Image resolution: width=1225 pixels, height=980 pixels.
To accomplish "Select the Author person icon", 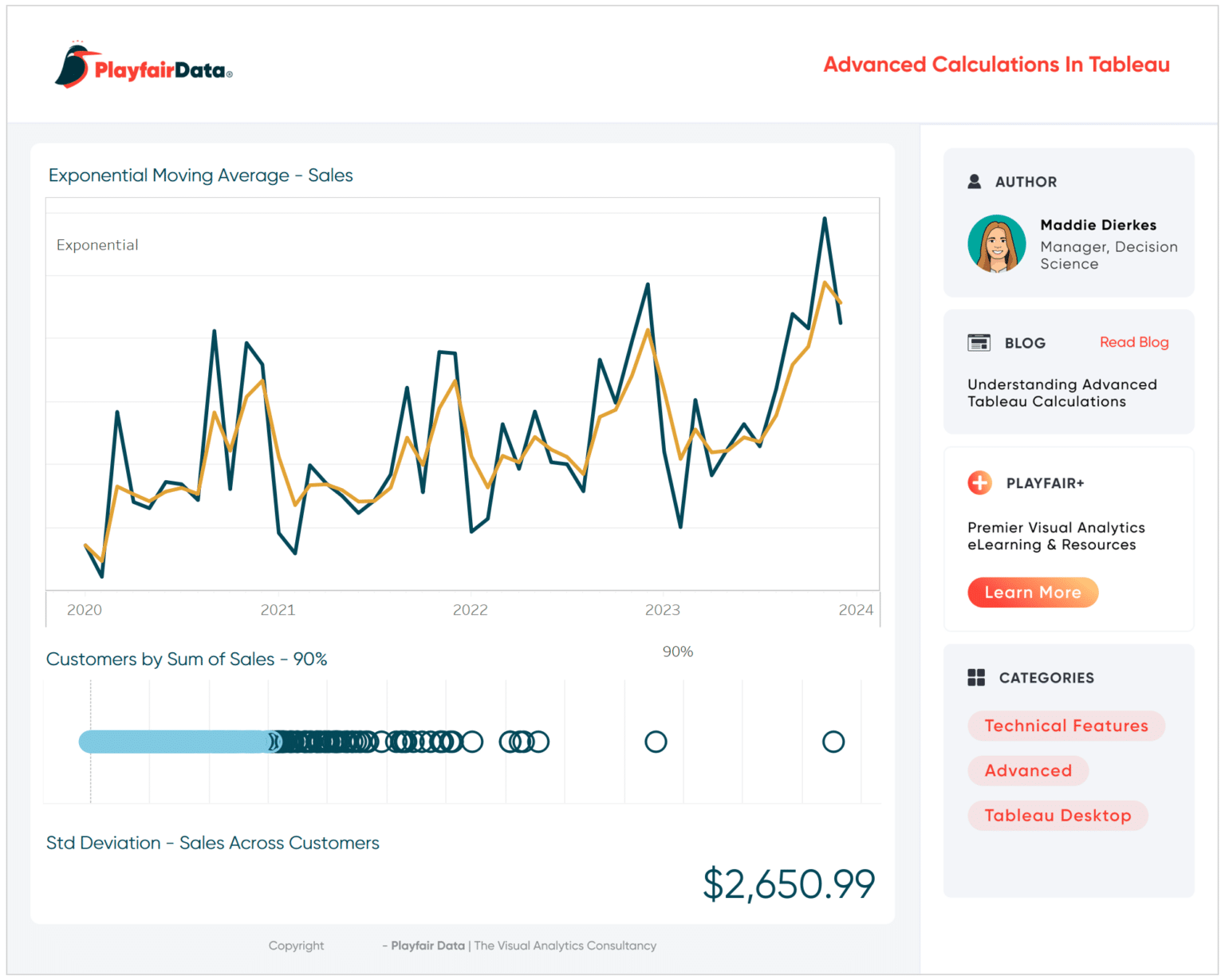I will tap(975, 181).
